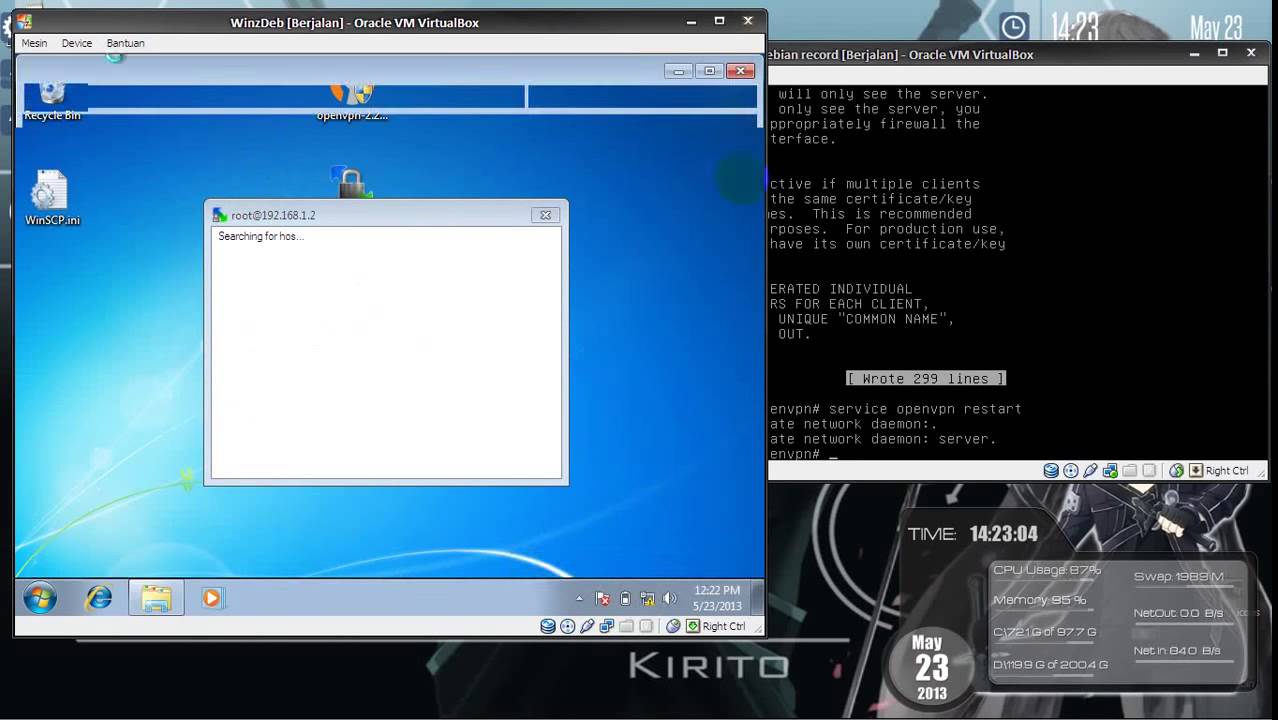Click the Swap 1989 M widget entry
The height and width of the screenshot is (720, 1278).
coord(1179,577)
